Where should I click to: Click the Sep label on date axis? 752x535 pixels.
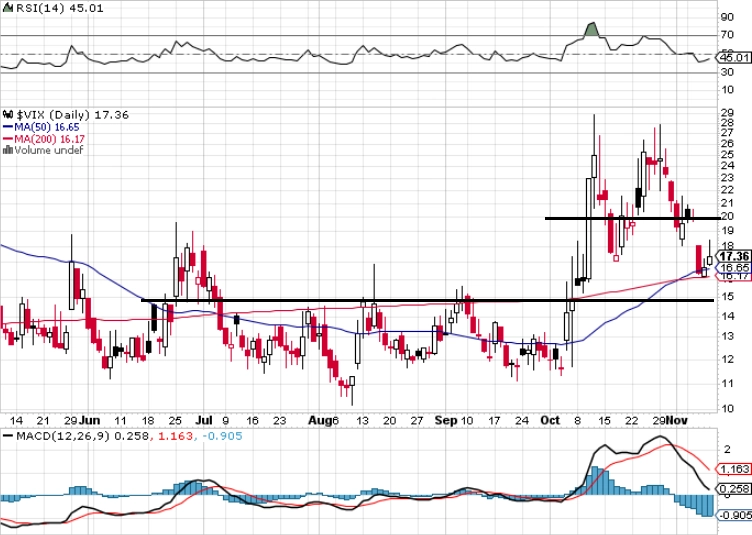(446, 420)
